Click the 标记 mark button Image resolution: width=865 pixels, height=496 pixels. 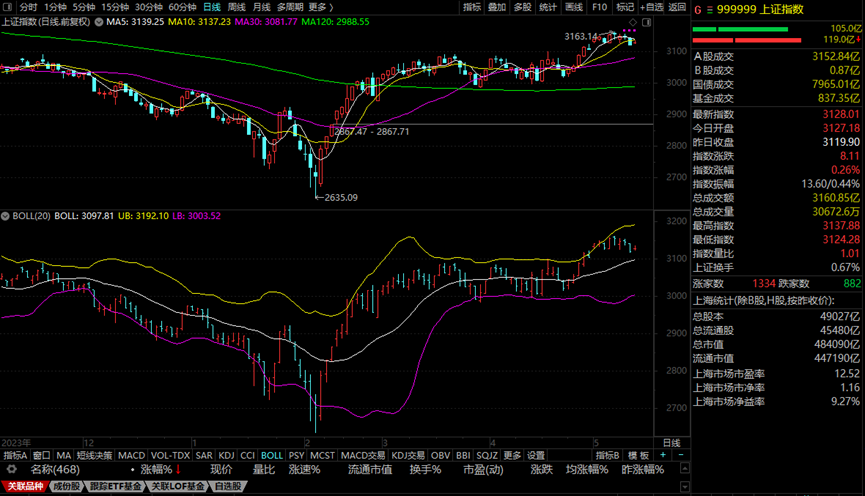(x=625, y=7)
